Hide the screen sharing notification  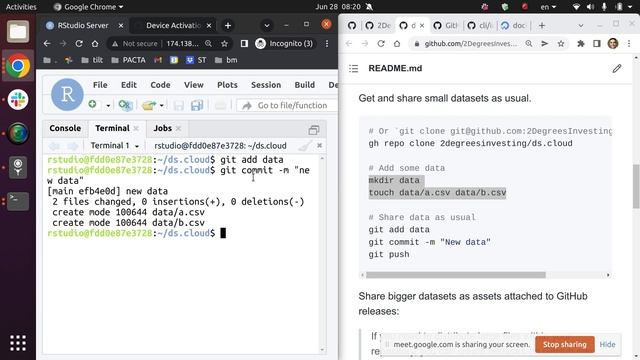pyautogui.click(x=607, y=344)
